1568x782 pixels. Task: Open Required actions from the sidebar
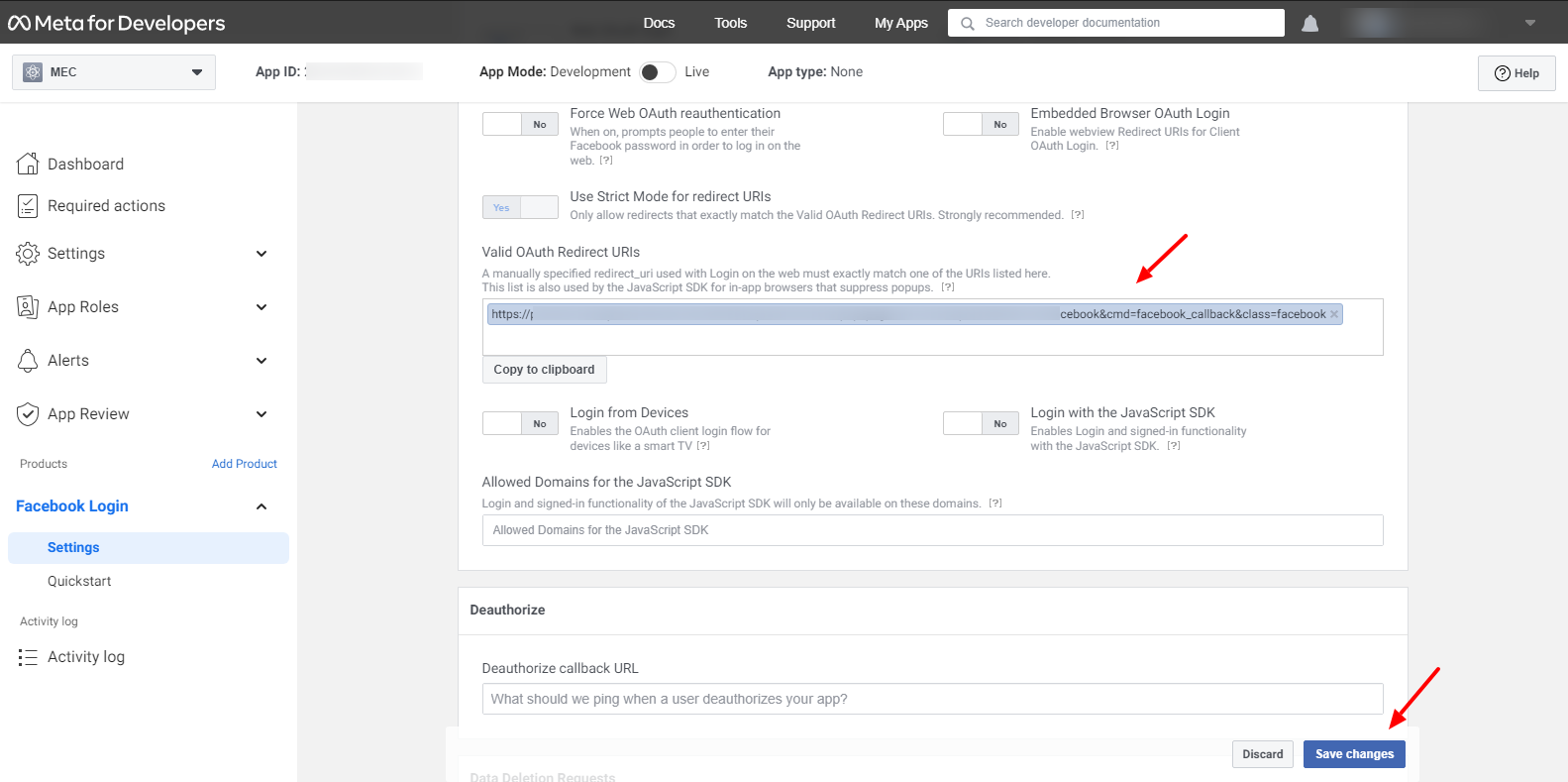point(107,206)
